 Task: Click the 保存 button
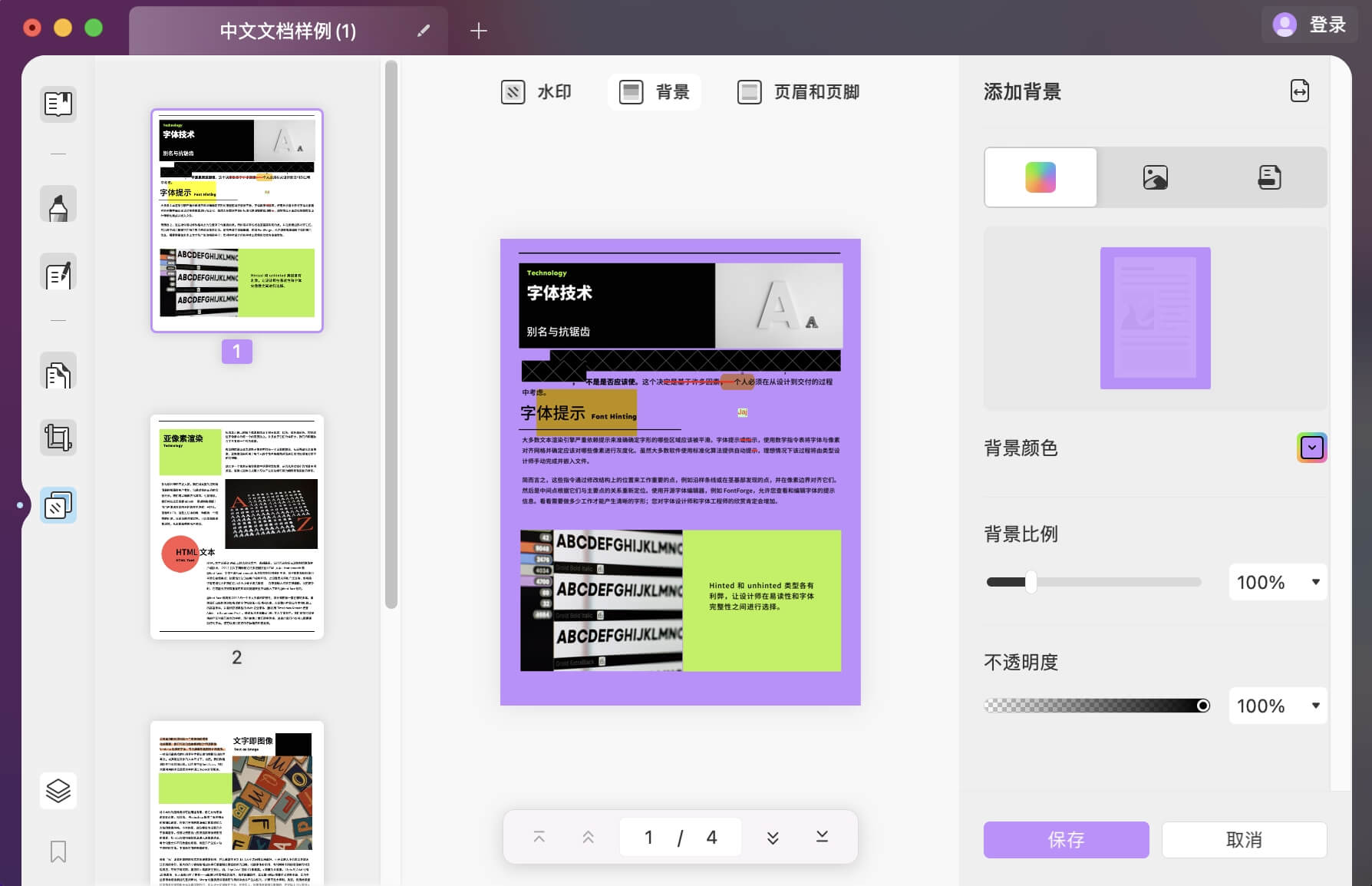(x=1067, y=840)
